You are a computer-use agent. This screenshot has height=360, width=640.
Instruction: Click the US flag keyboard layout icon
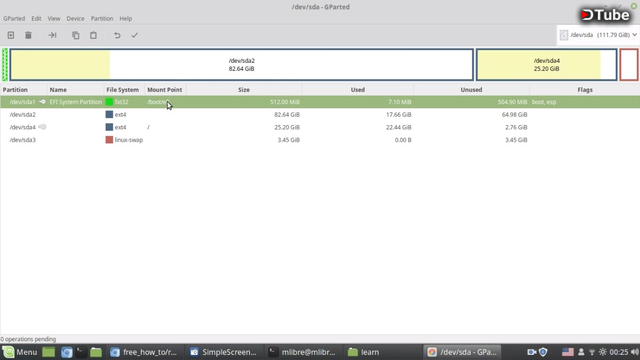[568, 352]
